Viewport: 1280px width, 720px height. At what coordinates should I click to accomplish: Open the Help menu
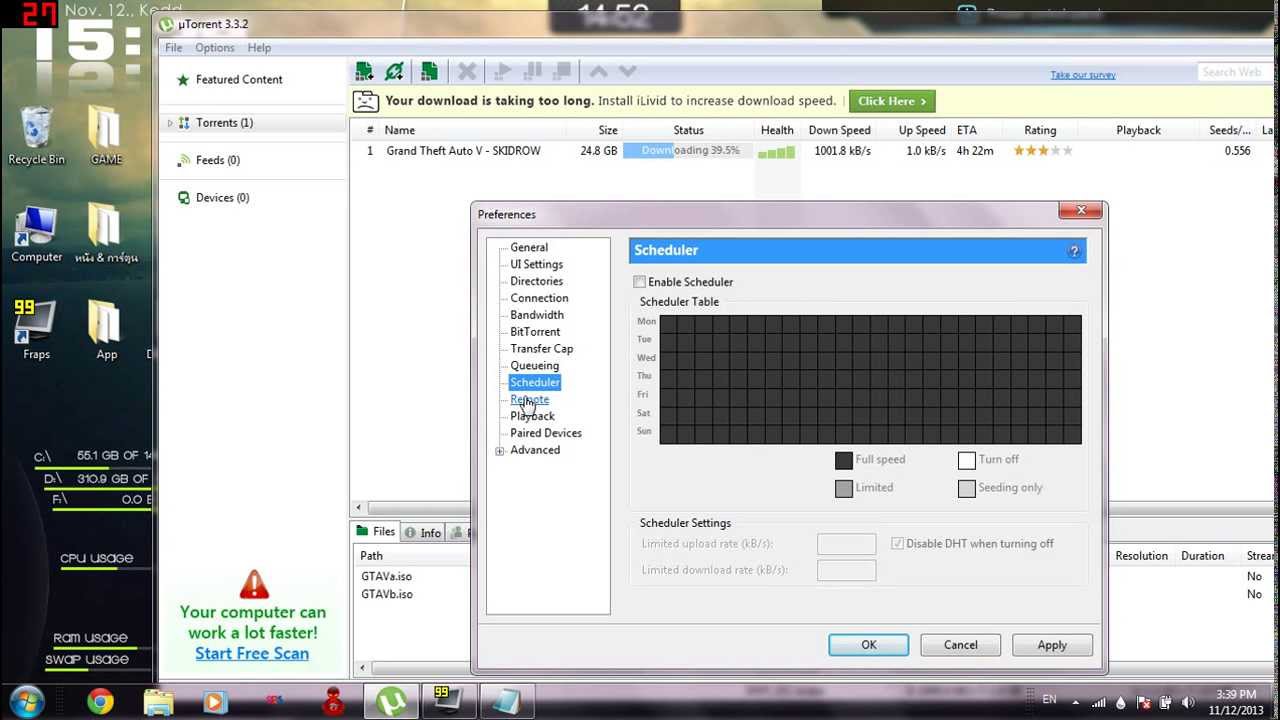tap(259, 48)
